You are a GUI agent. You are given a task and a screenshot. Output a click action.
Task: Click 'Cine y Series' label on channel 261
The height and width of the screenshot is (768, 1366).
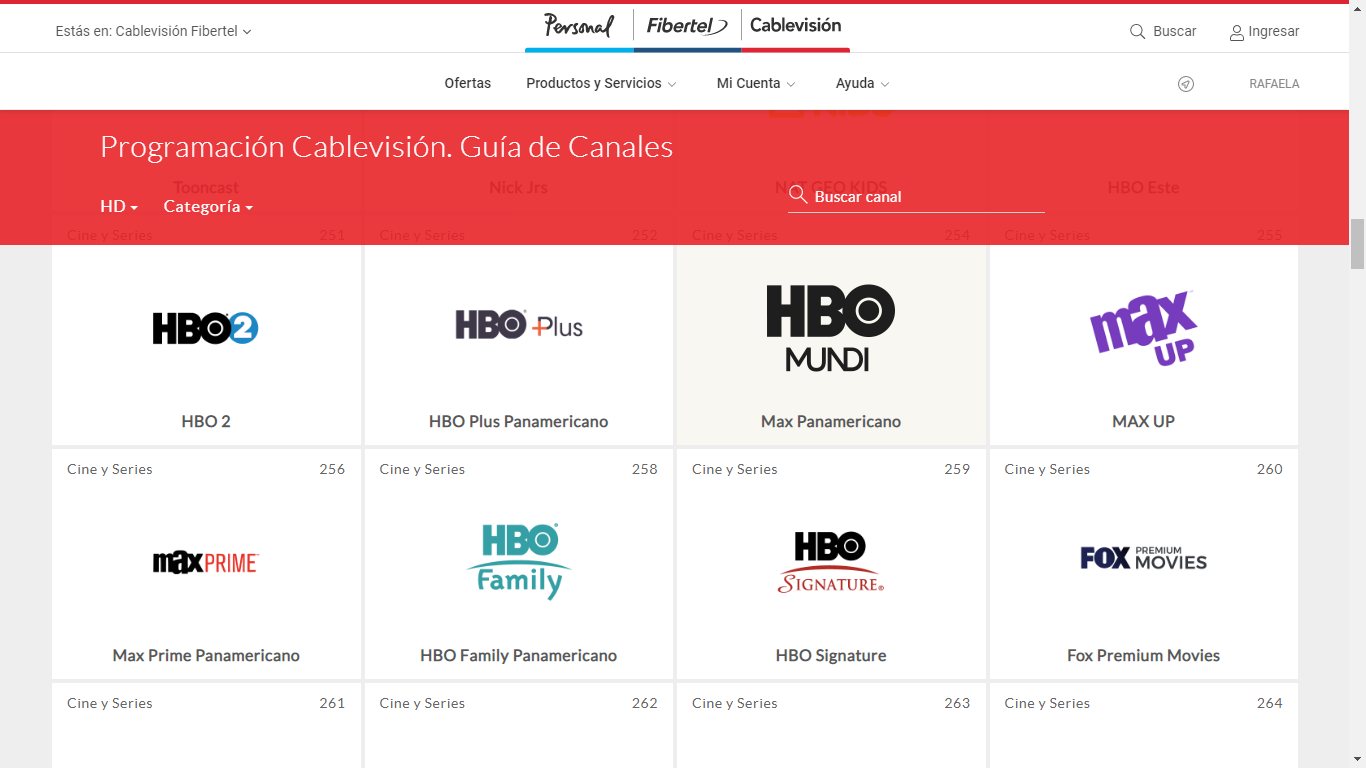[x=110, y=703]
